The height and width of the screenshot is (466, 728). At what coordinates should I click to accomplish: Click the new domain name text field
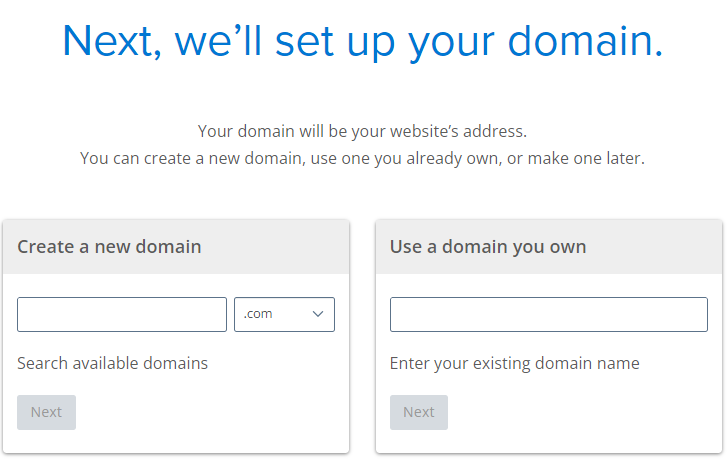click(x=122, y=314)
